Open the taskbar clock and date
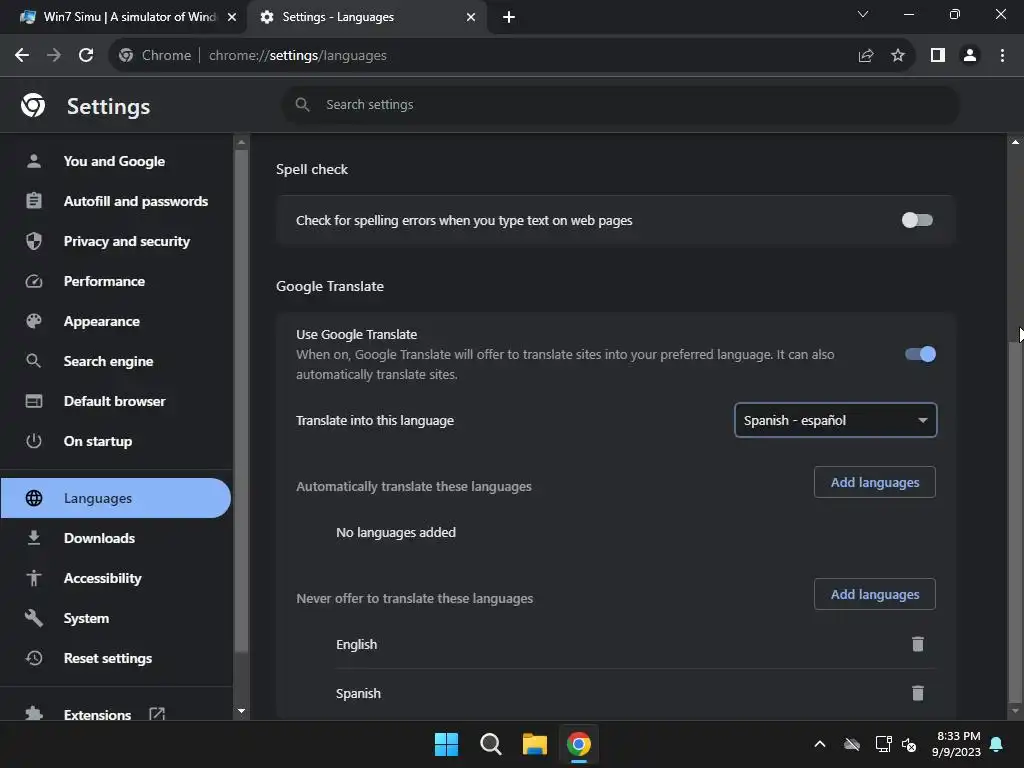This screenshot has width=1024, height=768. [956, 744]
